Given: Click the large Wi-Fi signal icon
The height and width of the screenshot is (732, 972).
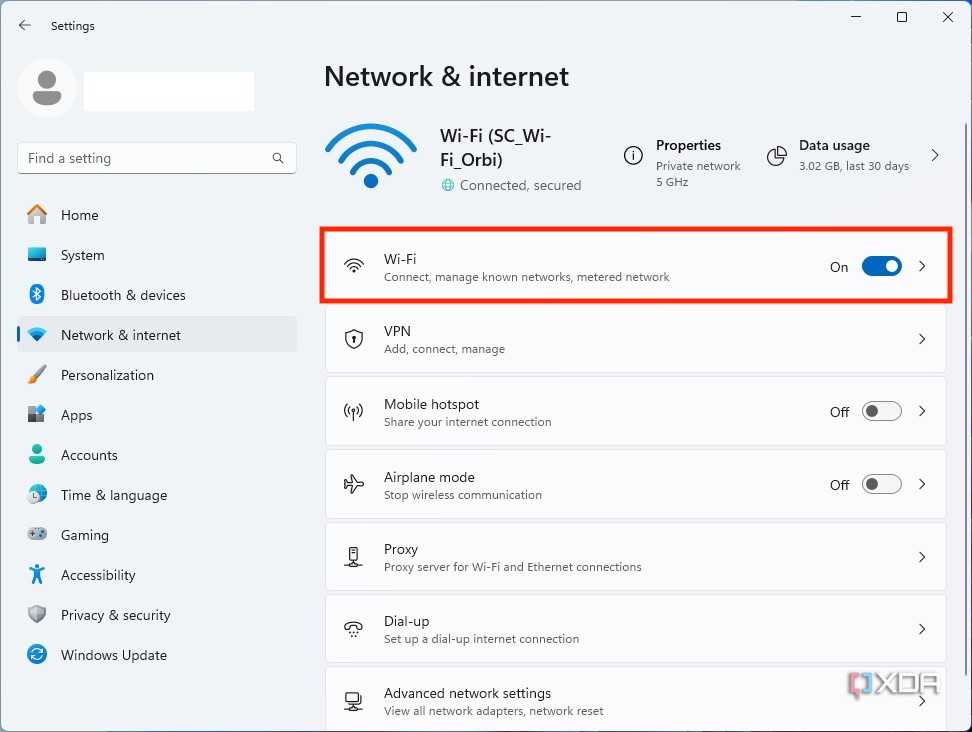Looking at the screenshot, I should 371,156.
